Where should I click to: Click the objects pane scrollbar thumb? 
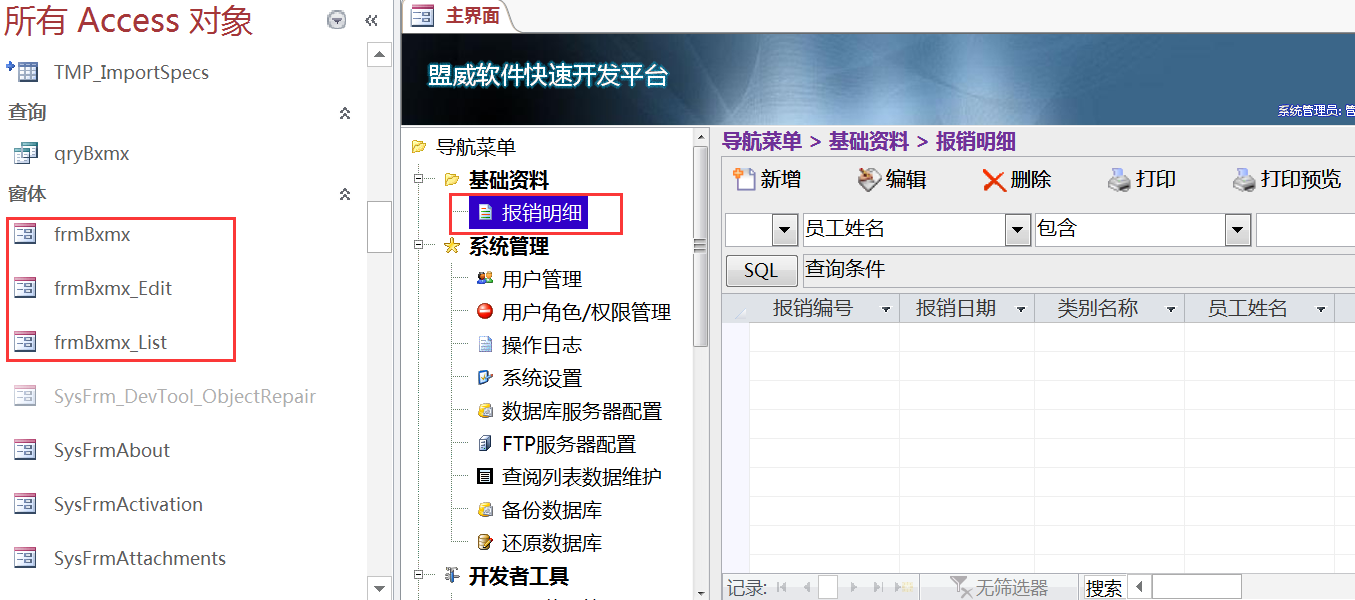[379, 226]
